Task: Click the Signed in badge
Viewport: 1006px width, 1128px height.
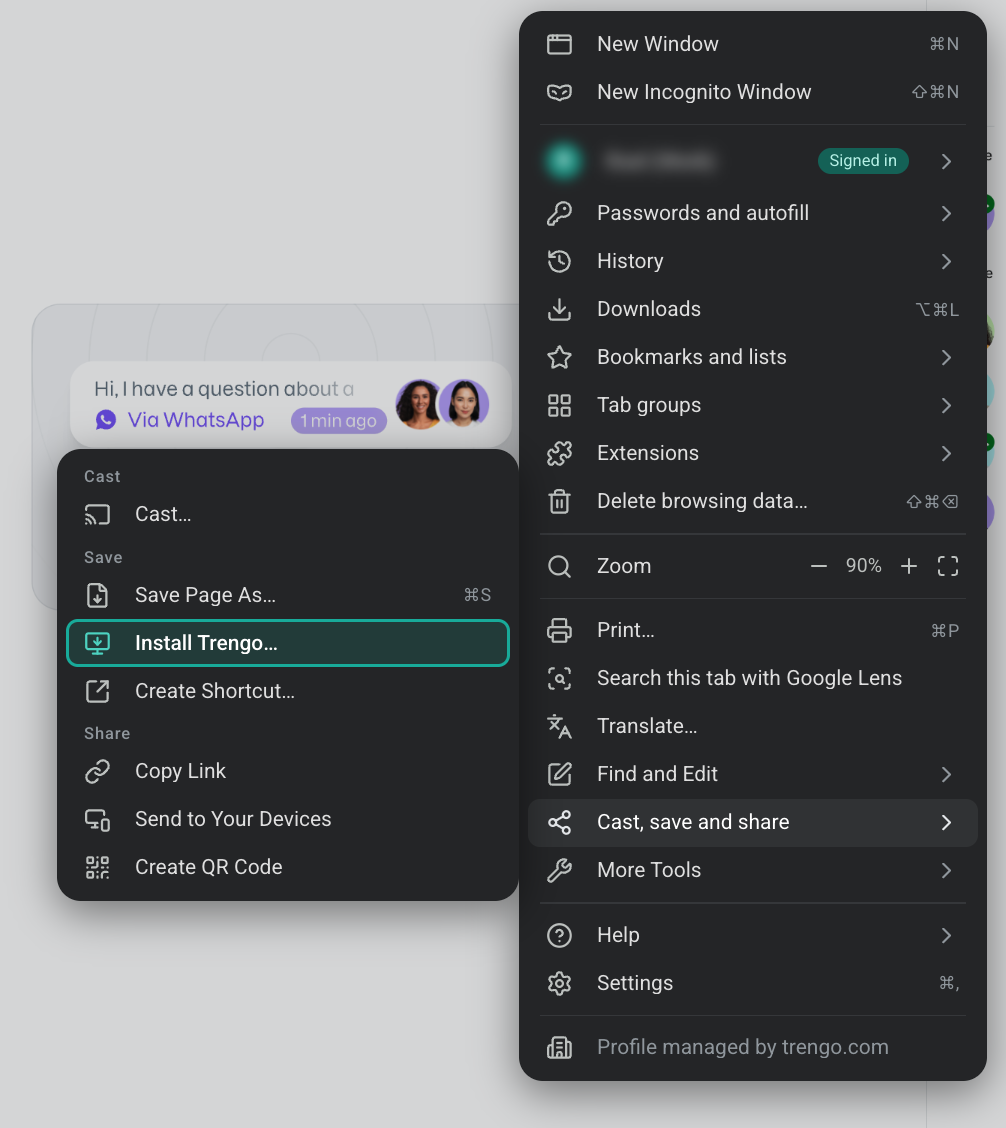Action: [863, 161]
